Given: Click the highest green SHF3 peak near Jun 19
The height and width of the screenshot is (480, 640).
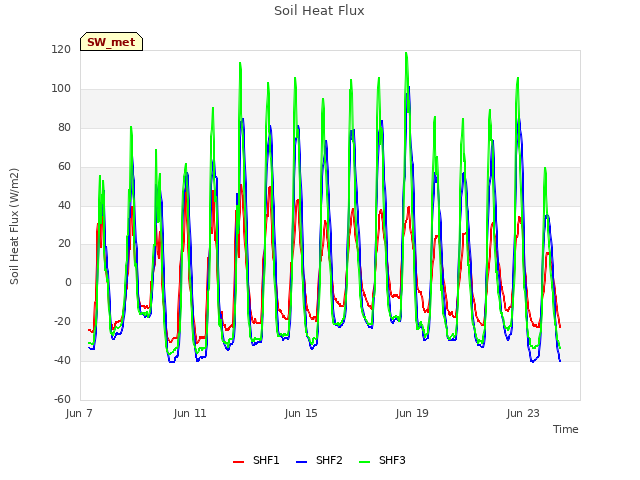Looking at the screenshot, I should [406, 53].
